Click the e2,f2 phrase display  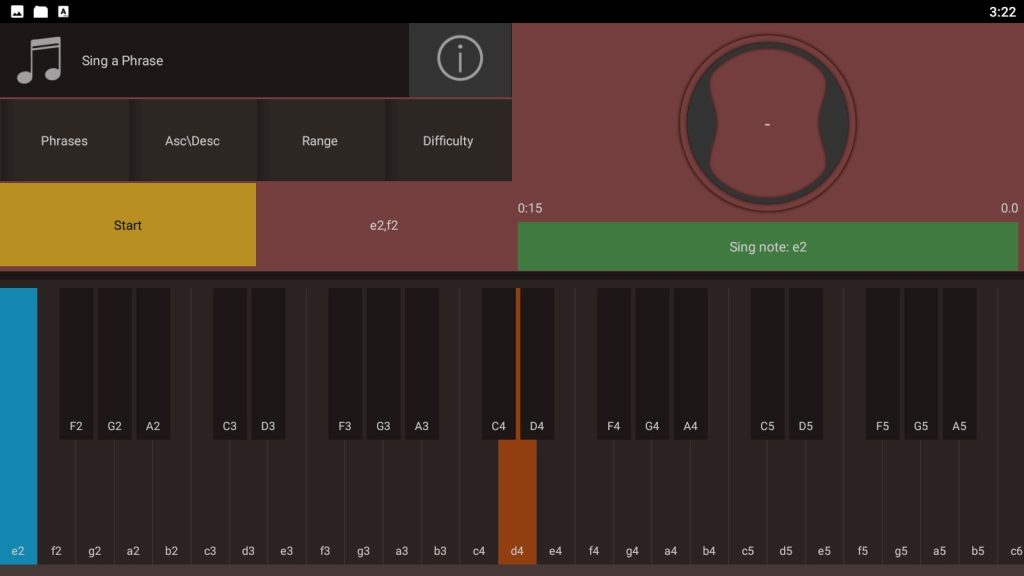tap(384, 225)
